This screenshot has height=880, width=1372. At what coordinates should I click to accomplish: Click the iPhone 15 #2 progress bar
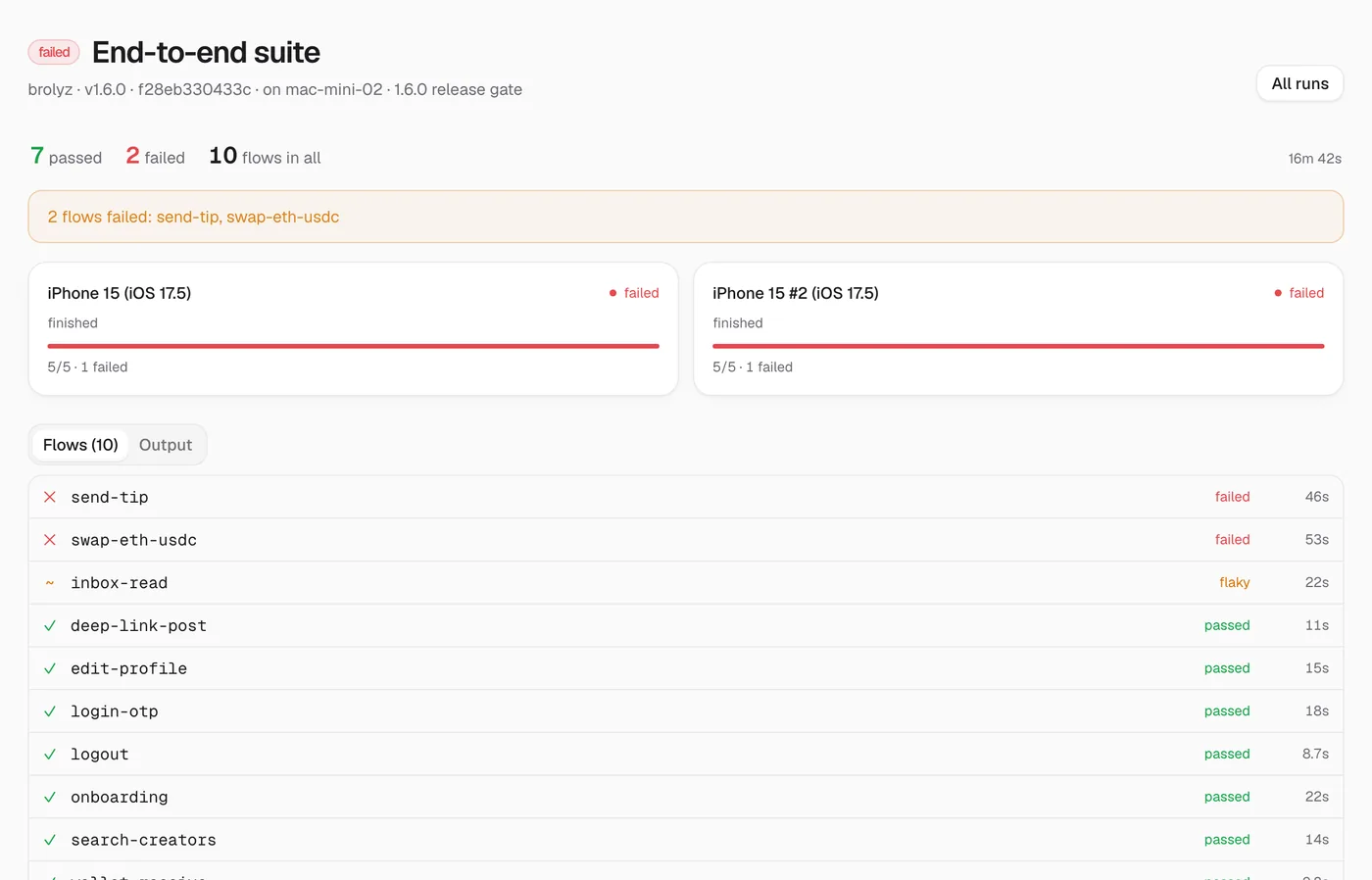click(x=1018, y=346)
